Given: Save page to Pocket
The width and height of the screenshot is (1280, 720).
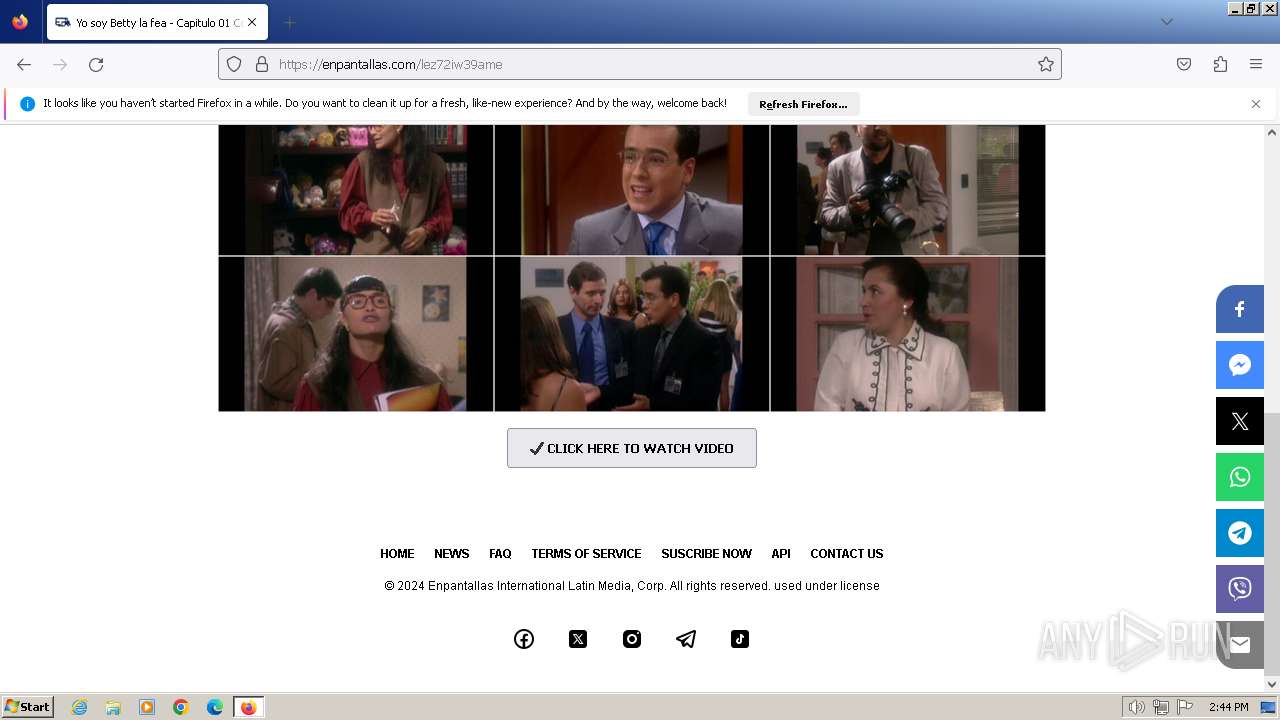Looking at the screenshot, I should pyautogui.click(x=1184, y=64).
